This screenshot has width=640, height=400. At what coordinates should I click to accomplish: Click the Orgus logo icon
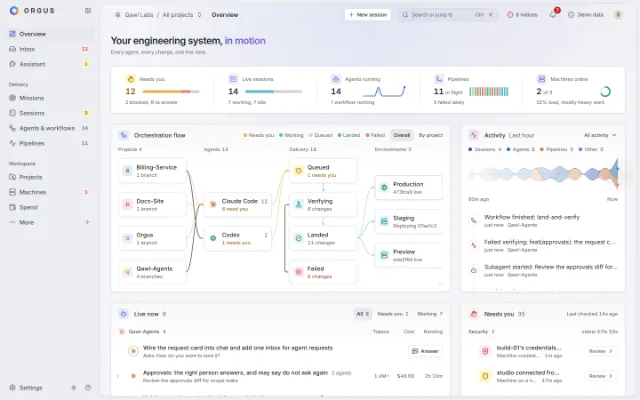14,11
